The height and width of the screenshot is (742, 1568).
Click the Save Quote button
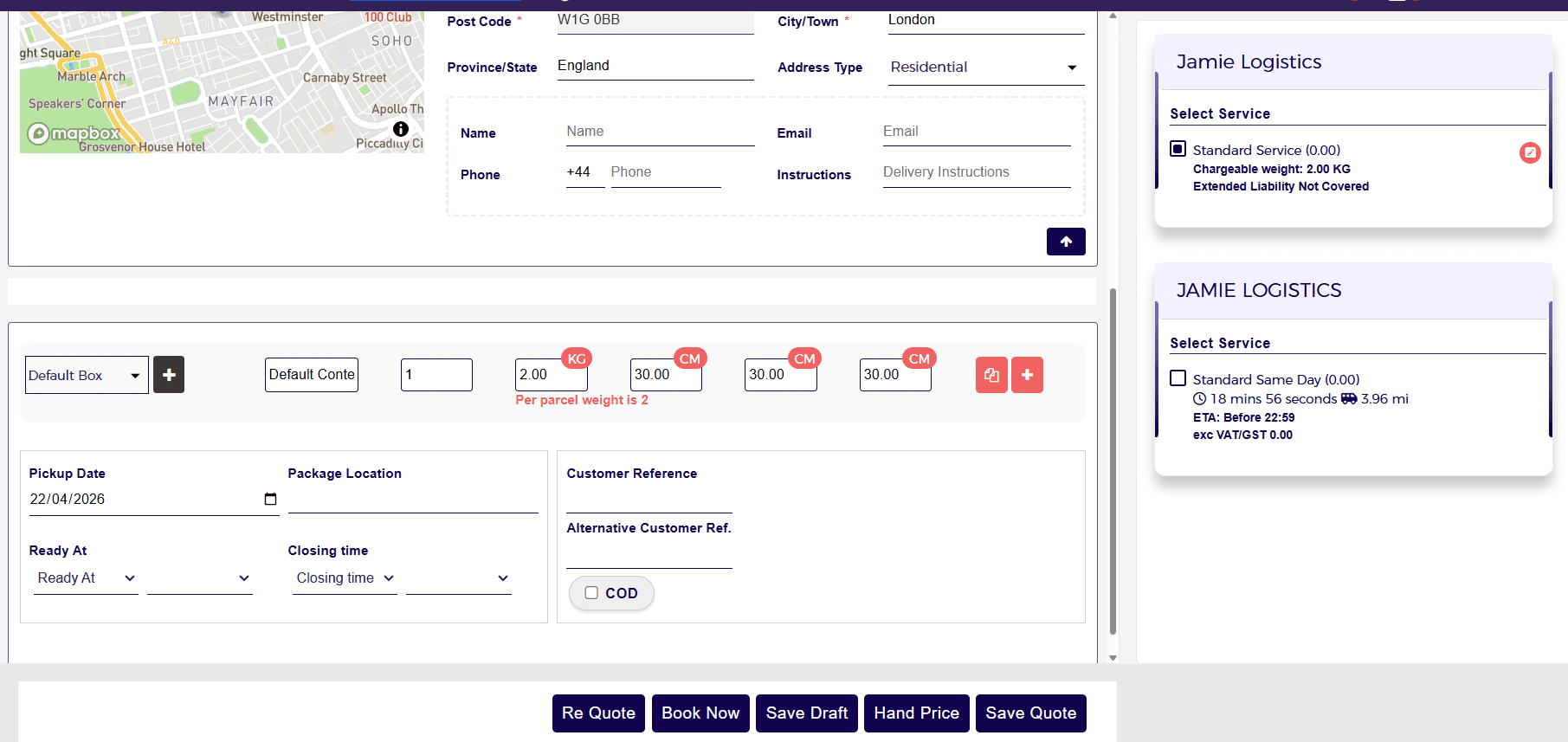pyautogui.click(x=1031, y=713)
